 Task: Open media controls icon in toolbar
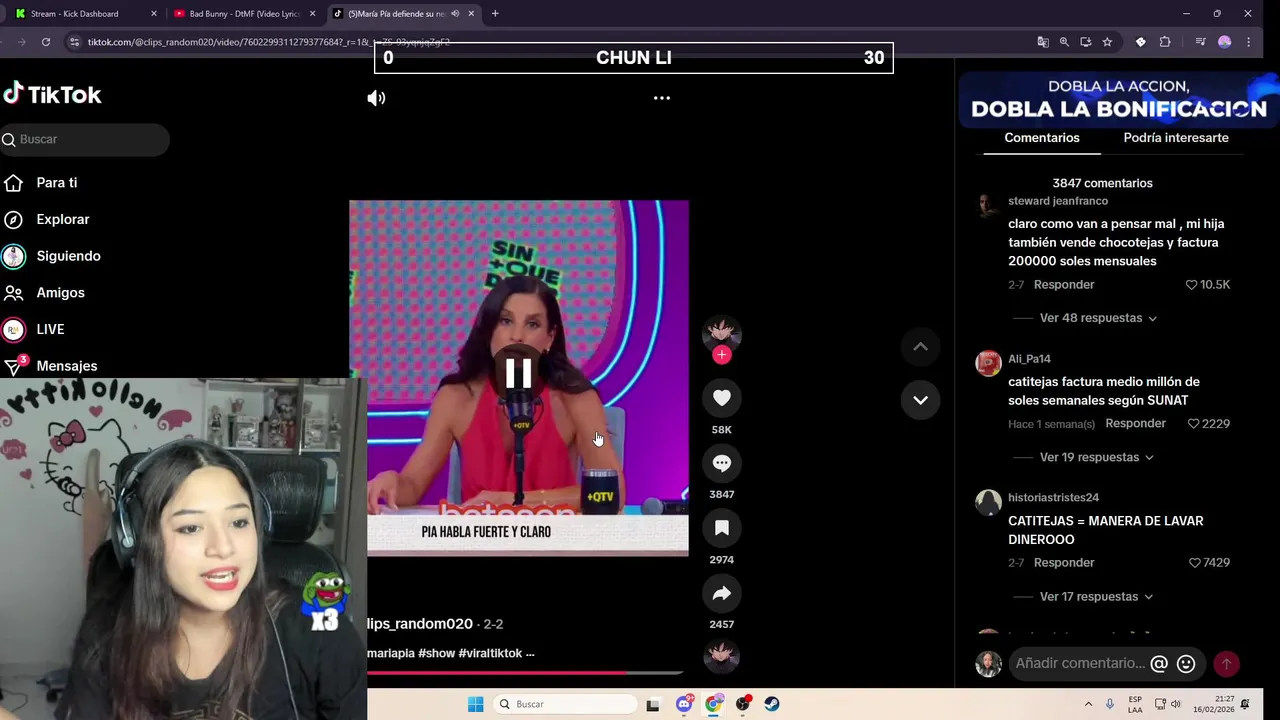pyautogui.click(x=1200, y=42)
